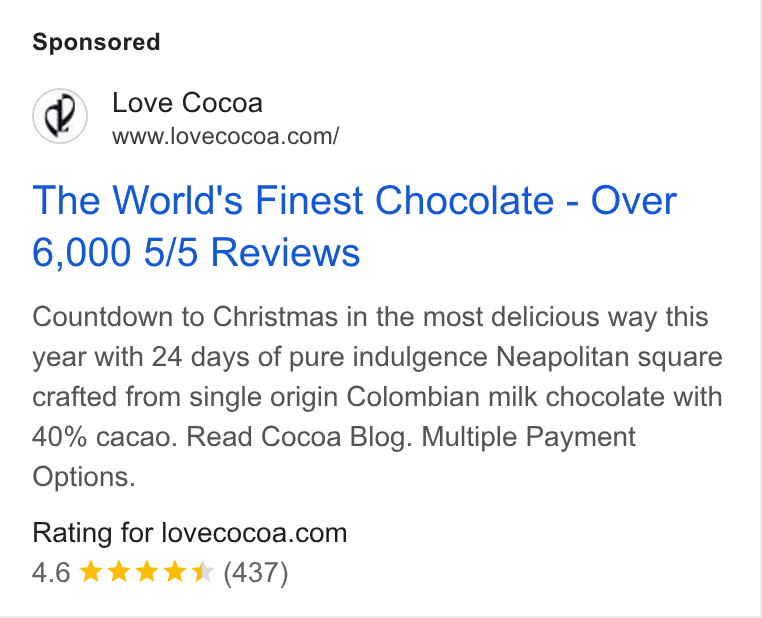Click the Read Cocoa Blog text

(x=298, y=437)
